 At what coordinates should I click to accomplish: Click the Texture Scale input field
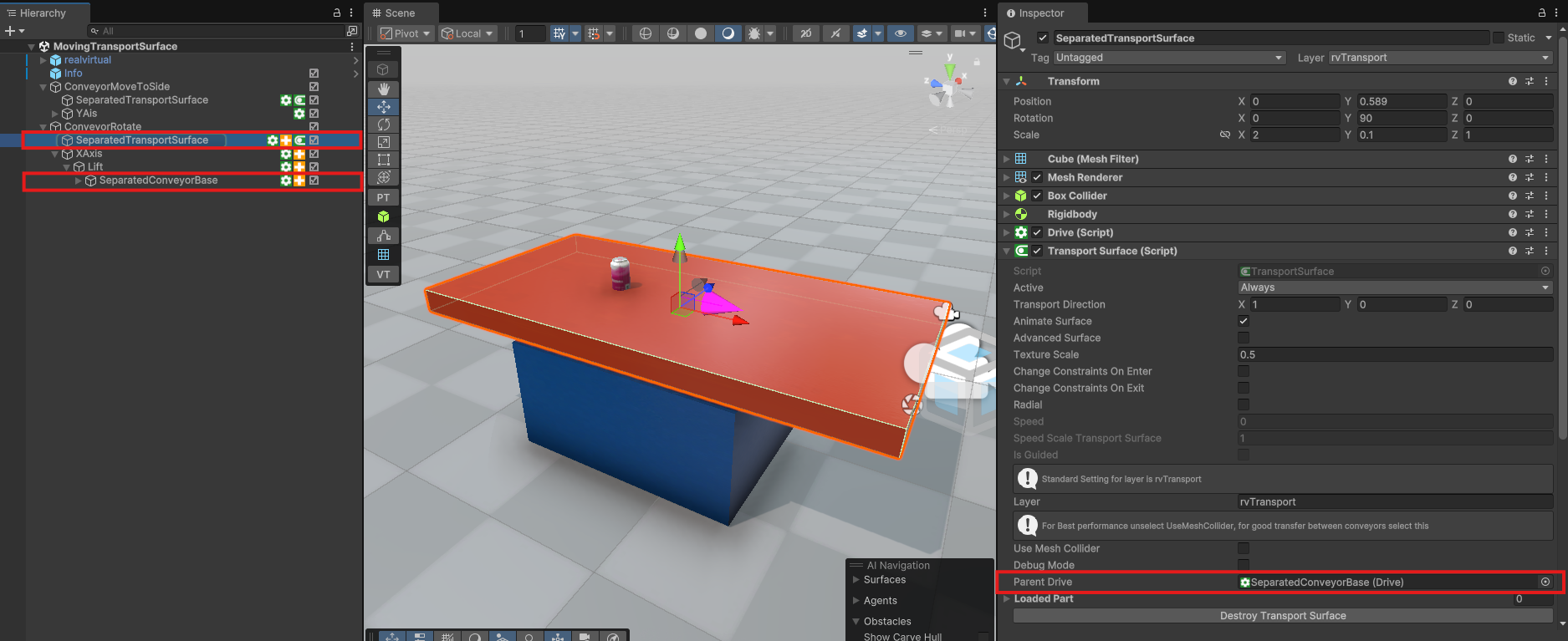1394,354
